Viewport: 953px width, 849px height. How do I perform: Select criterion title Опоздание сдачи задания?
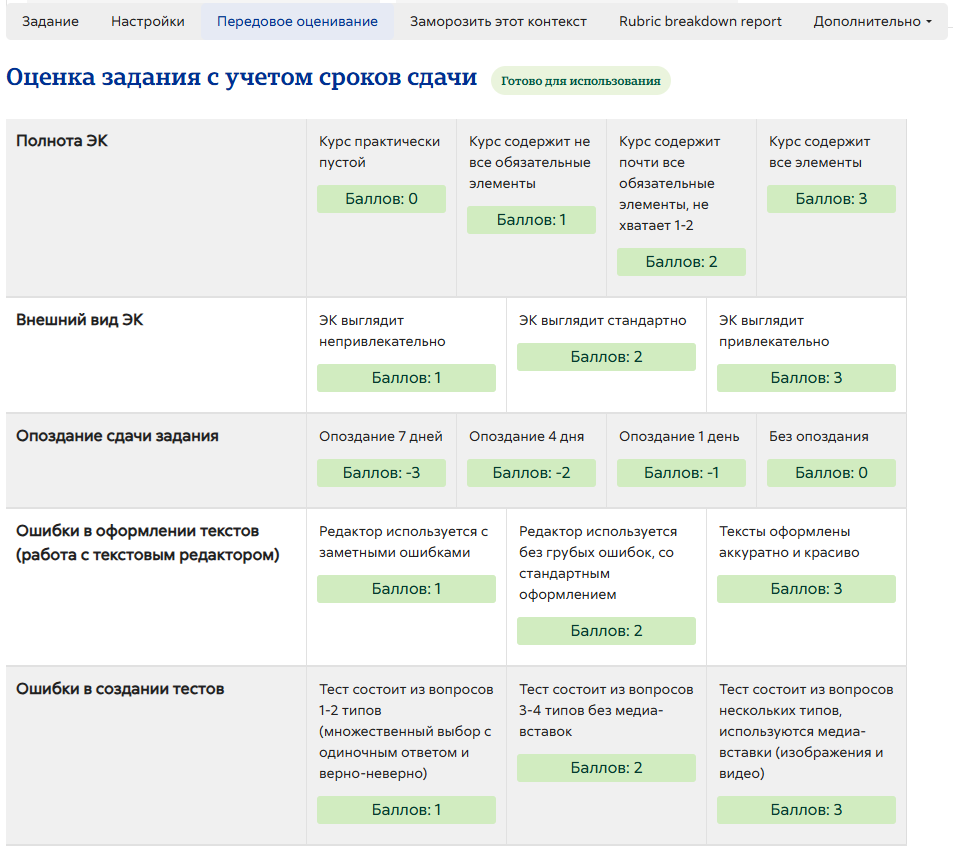pyautogui.click(x=117, y=436)
